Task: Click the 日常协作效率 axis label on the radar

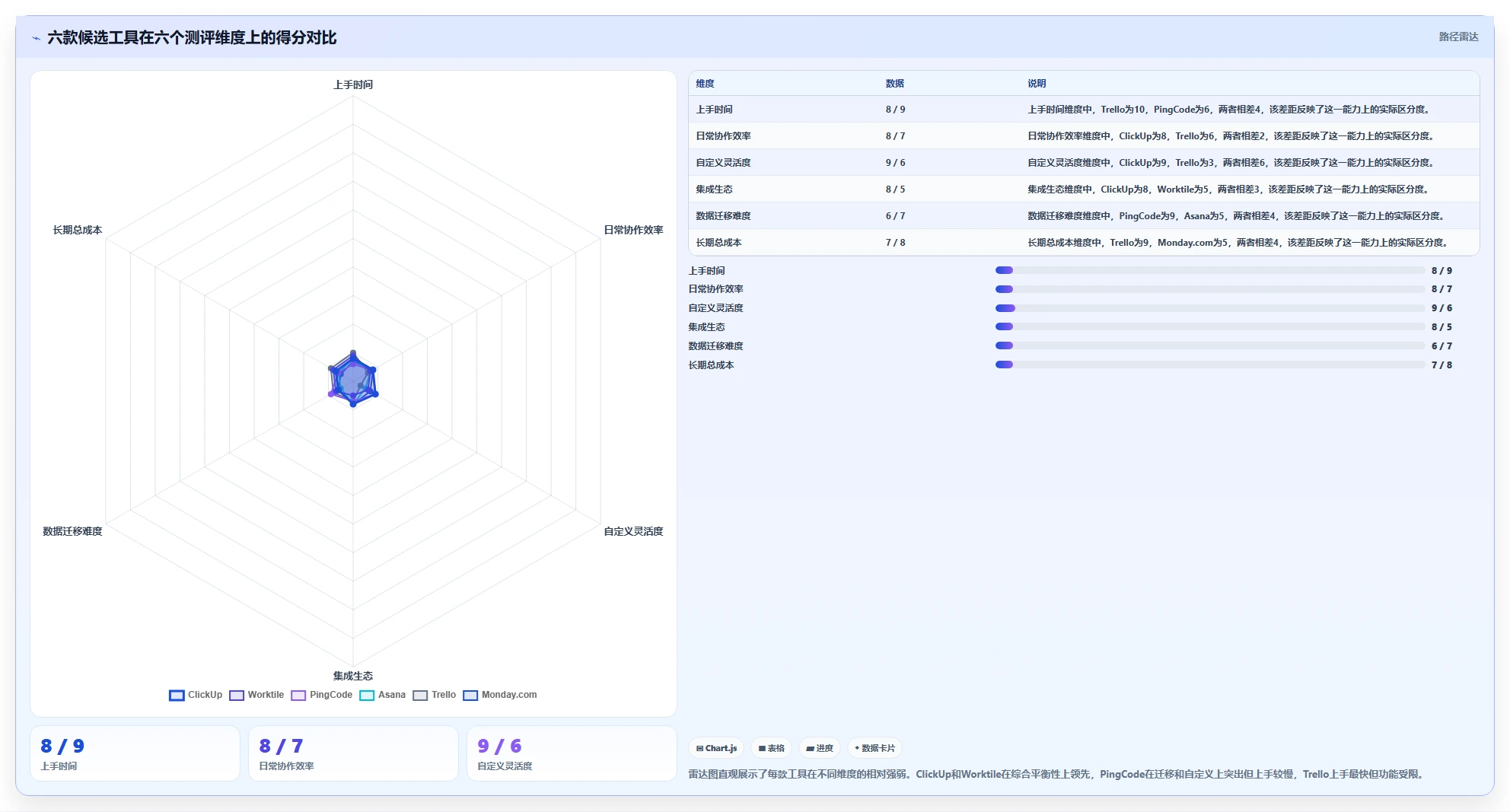Action: tap(633, 230)
